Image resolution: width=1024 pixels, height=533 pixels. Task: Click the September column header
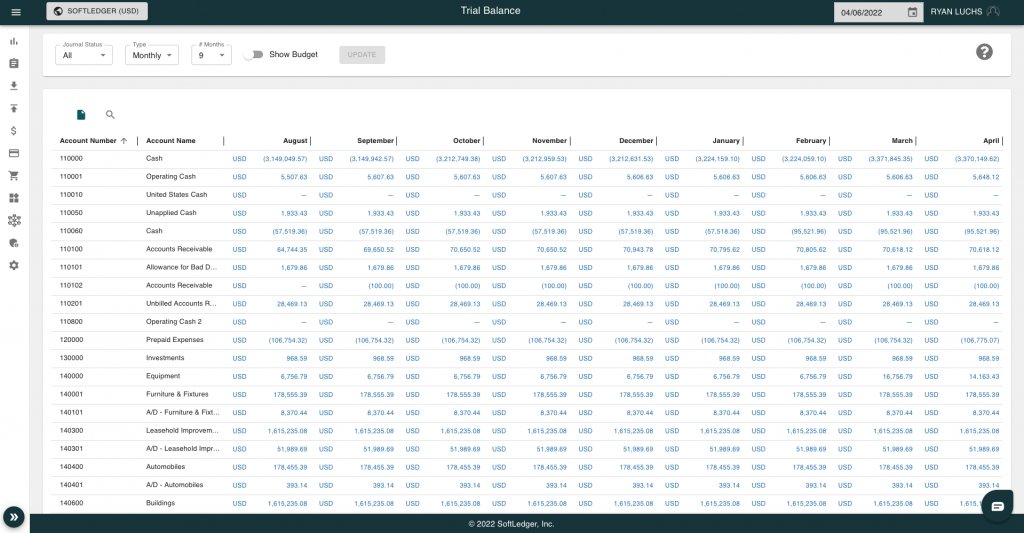pyautogui.click(x=376, y=140)
